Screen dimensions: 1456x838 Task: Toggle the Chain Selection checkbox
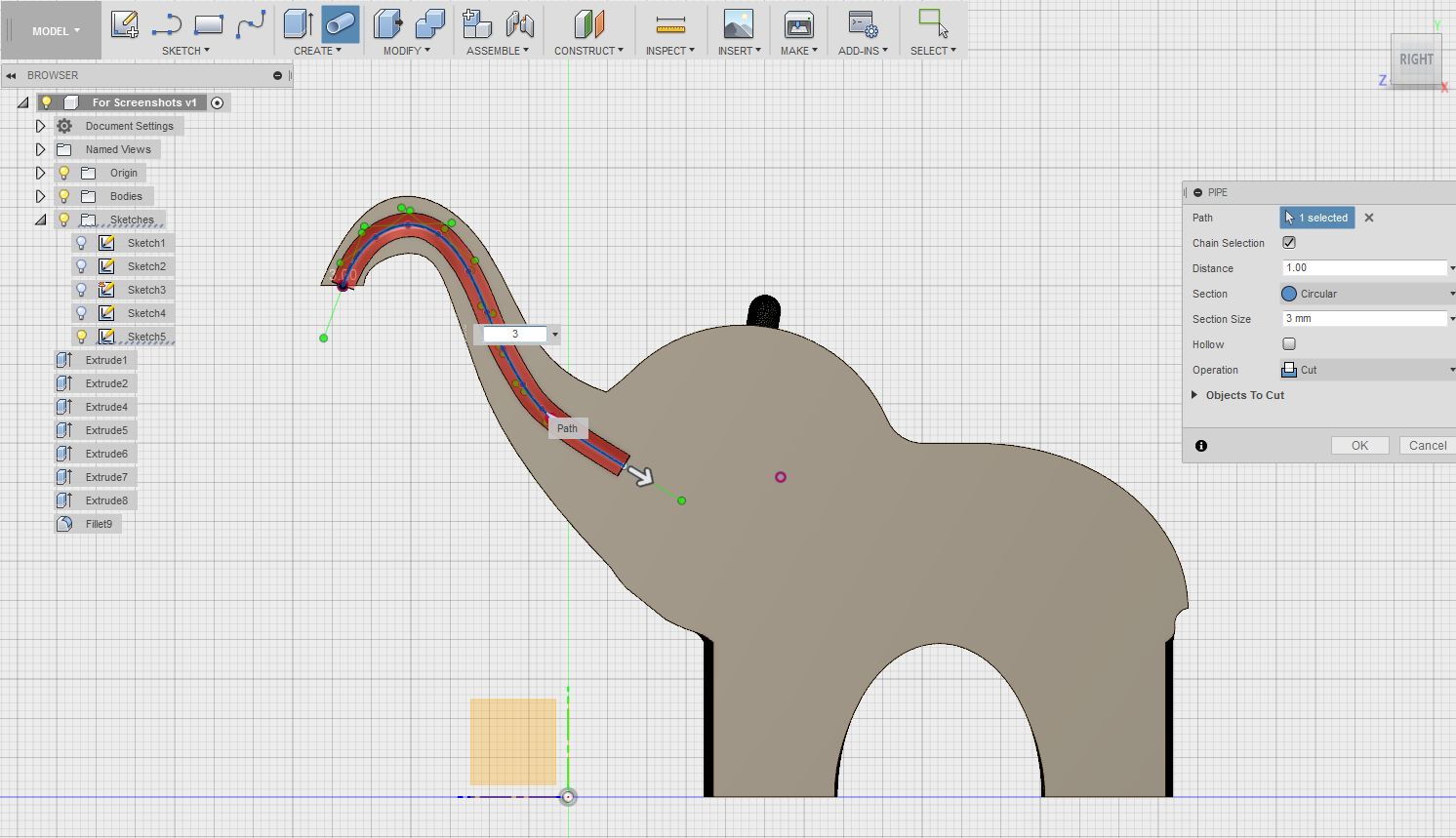click(1289, 242)
